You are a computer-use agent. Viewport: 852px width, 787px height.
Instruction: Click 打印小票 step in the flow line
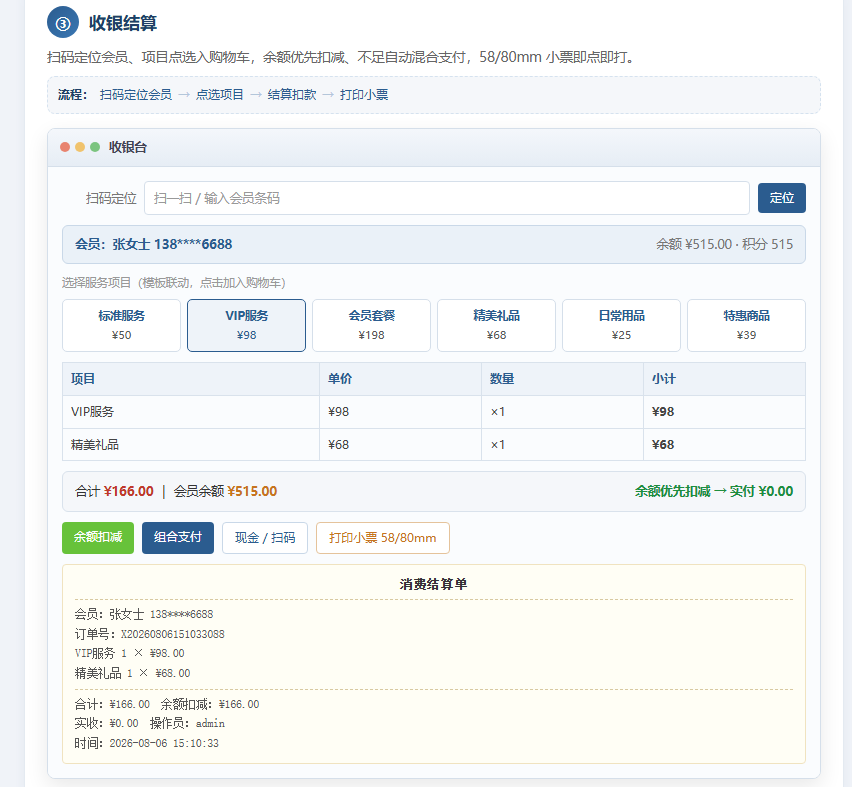(x=364, y=95)
